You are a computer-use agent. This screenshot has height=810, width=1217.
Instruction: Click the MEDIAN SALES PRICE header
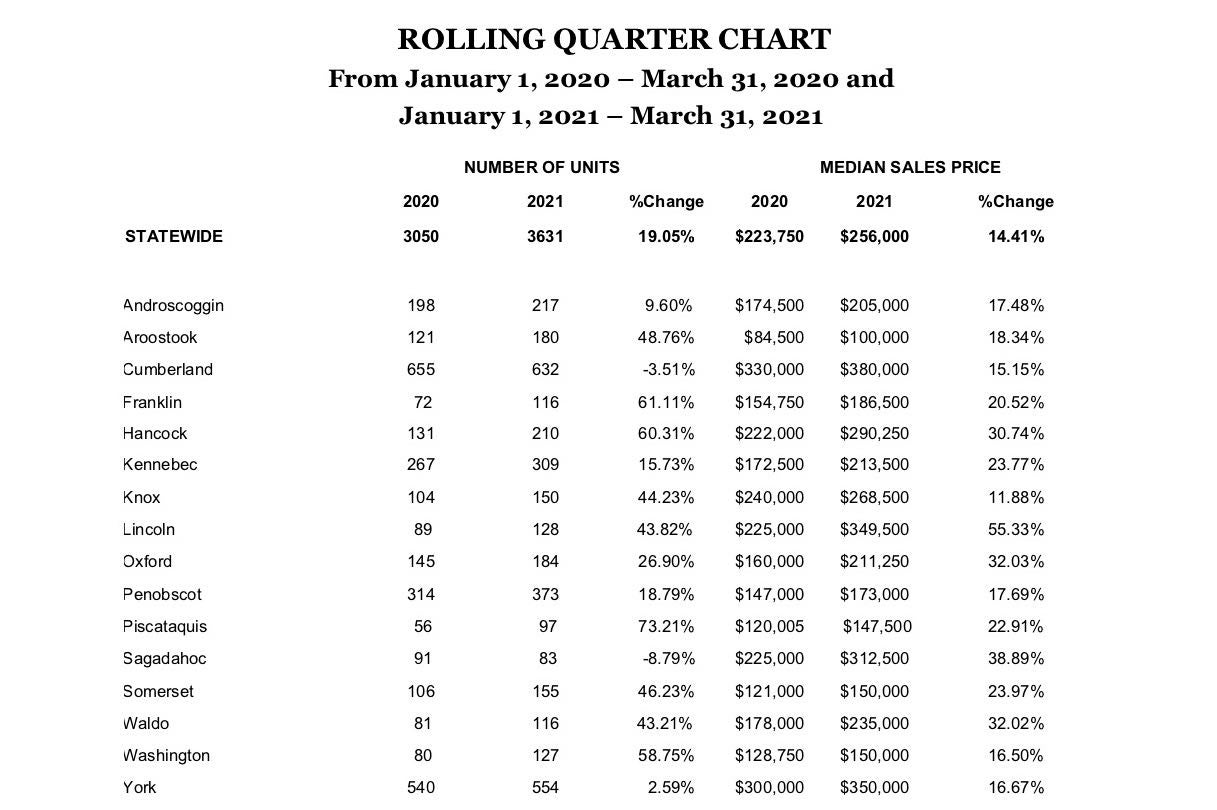point(910,167)
